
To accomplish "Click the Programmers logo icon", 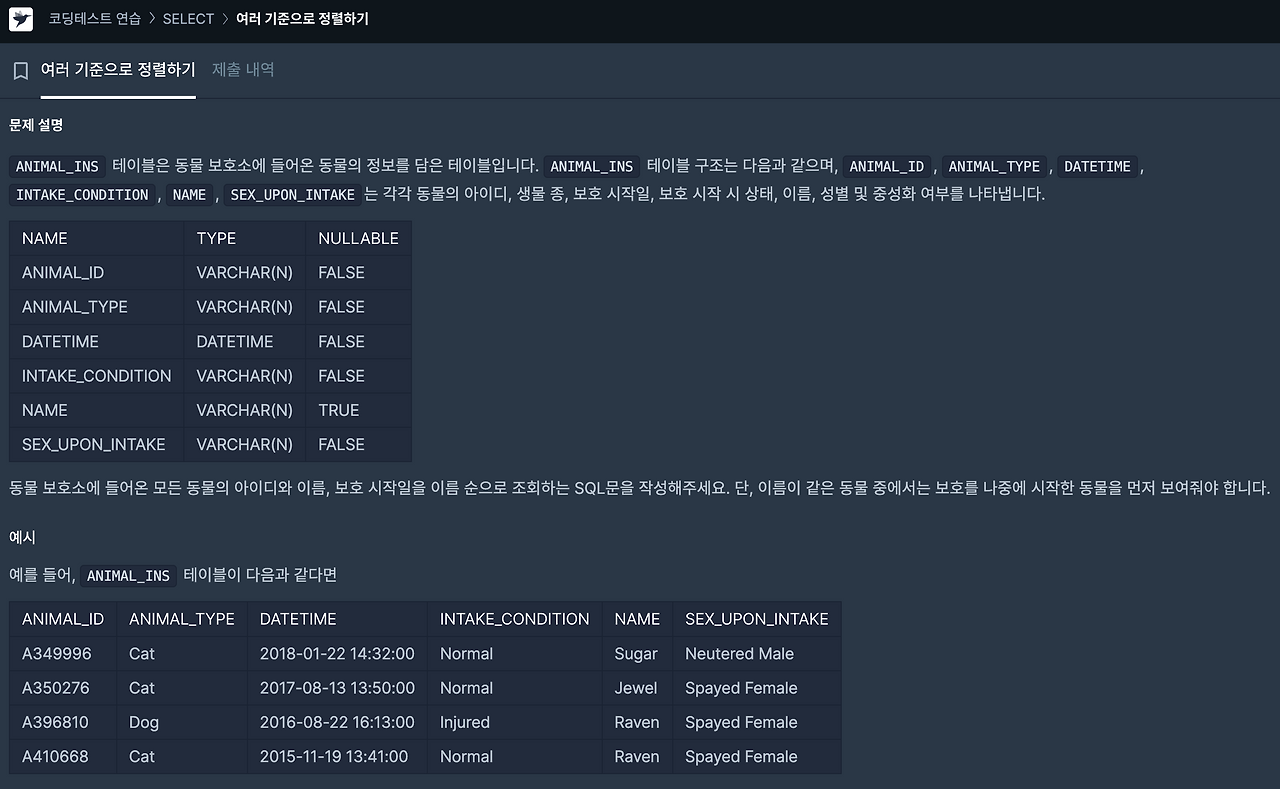I will 20,20.
